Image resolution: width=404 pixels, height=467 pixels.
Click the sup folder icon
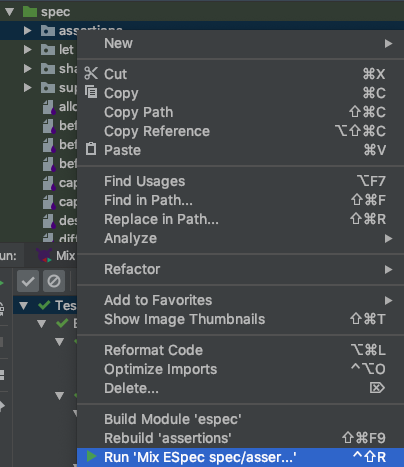[48, 88]
